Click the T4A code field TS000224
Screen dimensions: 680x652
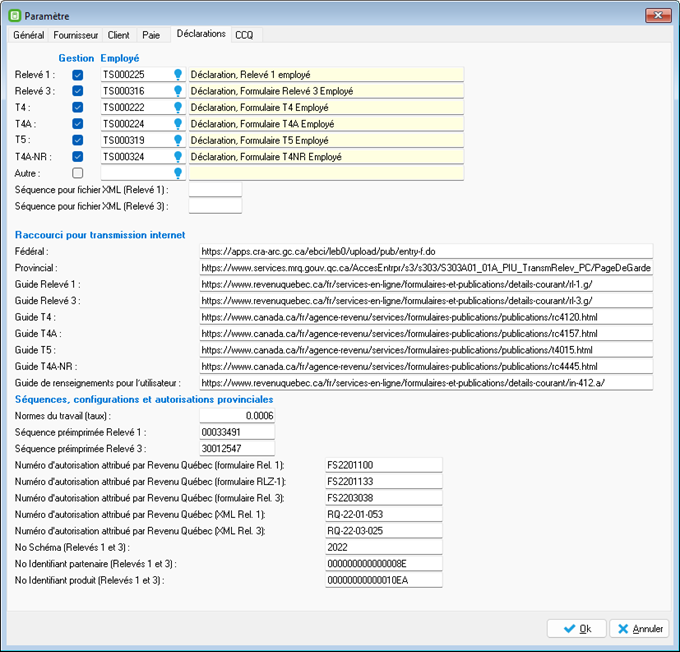point(137,124)
